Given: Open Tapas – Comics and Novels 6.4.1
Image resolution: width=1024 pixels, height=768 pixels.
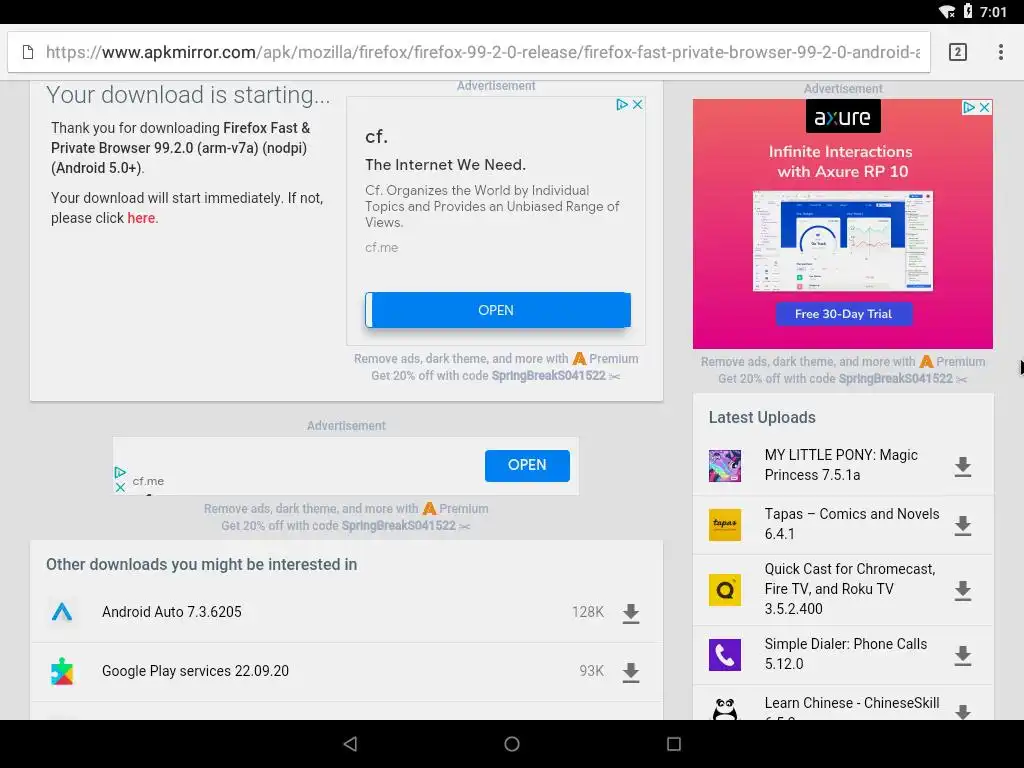Looking at the screenshot, I should click(852, 524).
